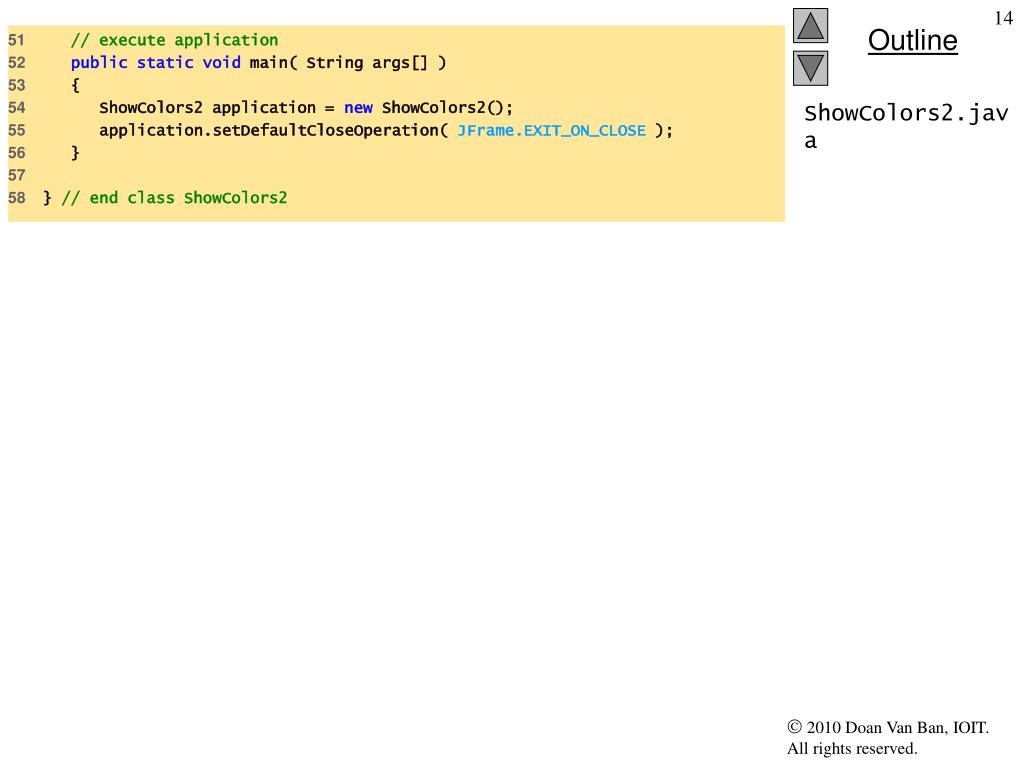Click the "// end class ShowColors2" comment

tap(174, 198)
